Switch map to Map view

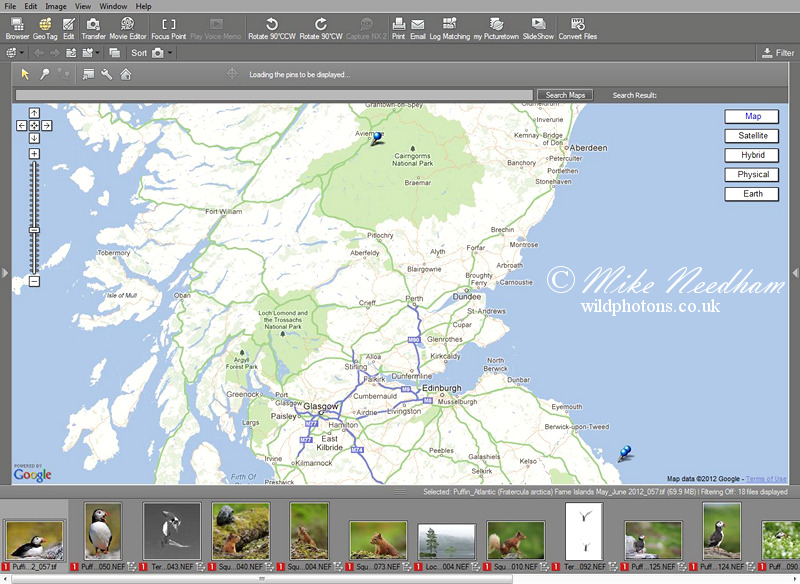click(752, 116)
